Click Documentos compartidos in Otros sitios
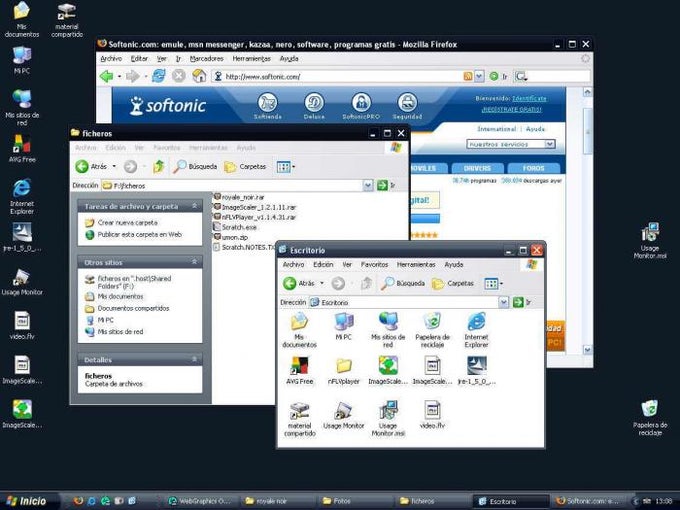The width and height of the screenshot is (680, 510). click(x=133, y=308)
